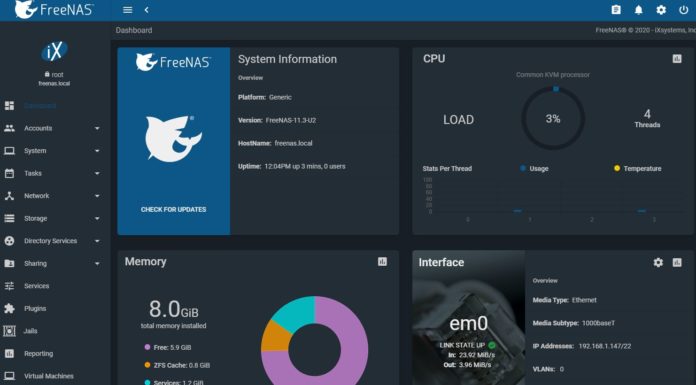Open CPU reports with the chart icon

(677, 59)
